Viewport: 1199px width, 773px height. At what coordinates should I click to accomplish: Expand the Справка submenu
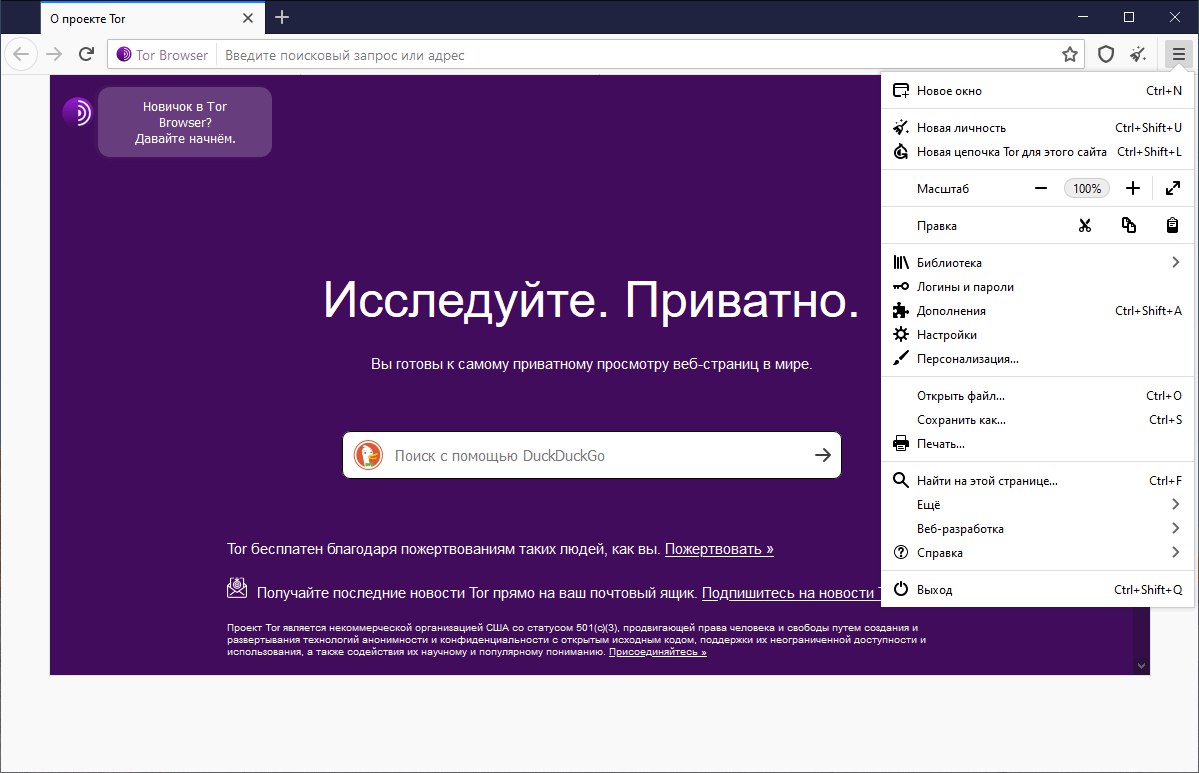click(1037, 553)
